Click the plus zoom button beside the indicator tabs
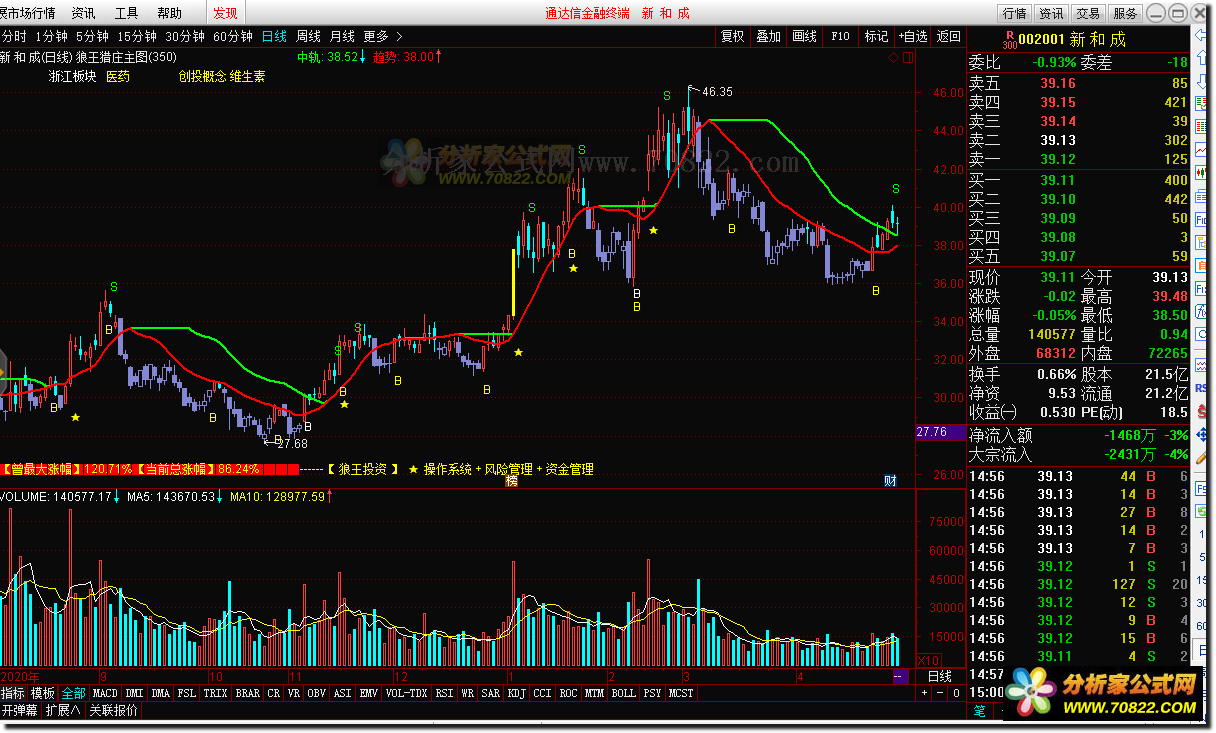Screen dimensions: 1216x733 (923, 693)
